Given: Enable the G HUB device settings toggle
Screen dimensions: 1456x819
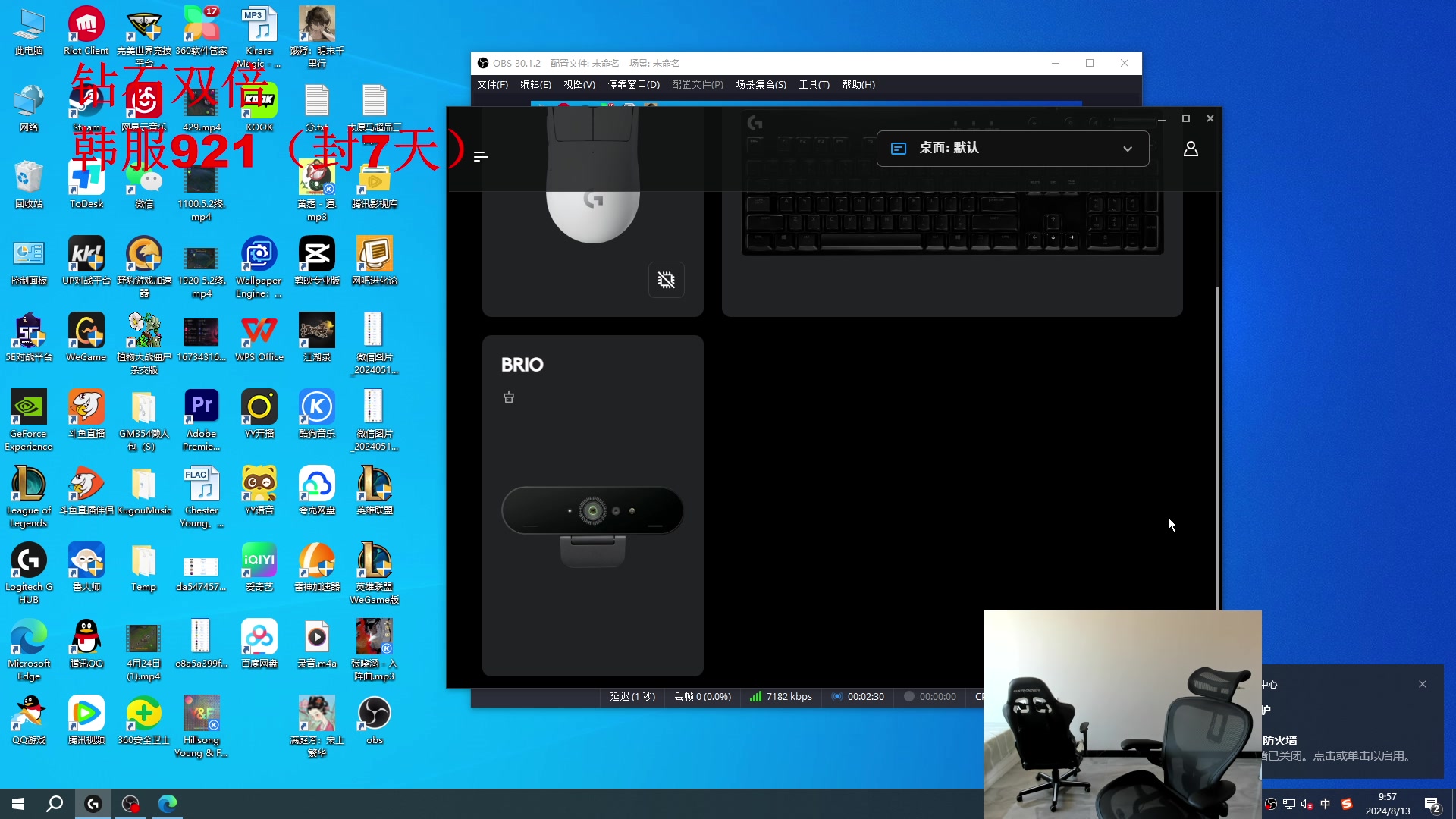Looking at the screenshot, I should coord(666,279).
